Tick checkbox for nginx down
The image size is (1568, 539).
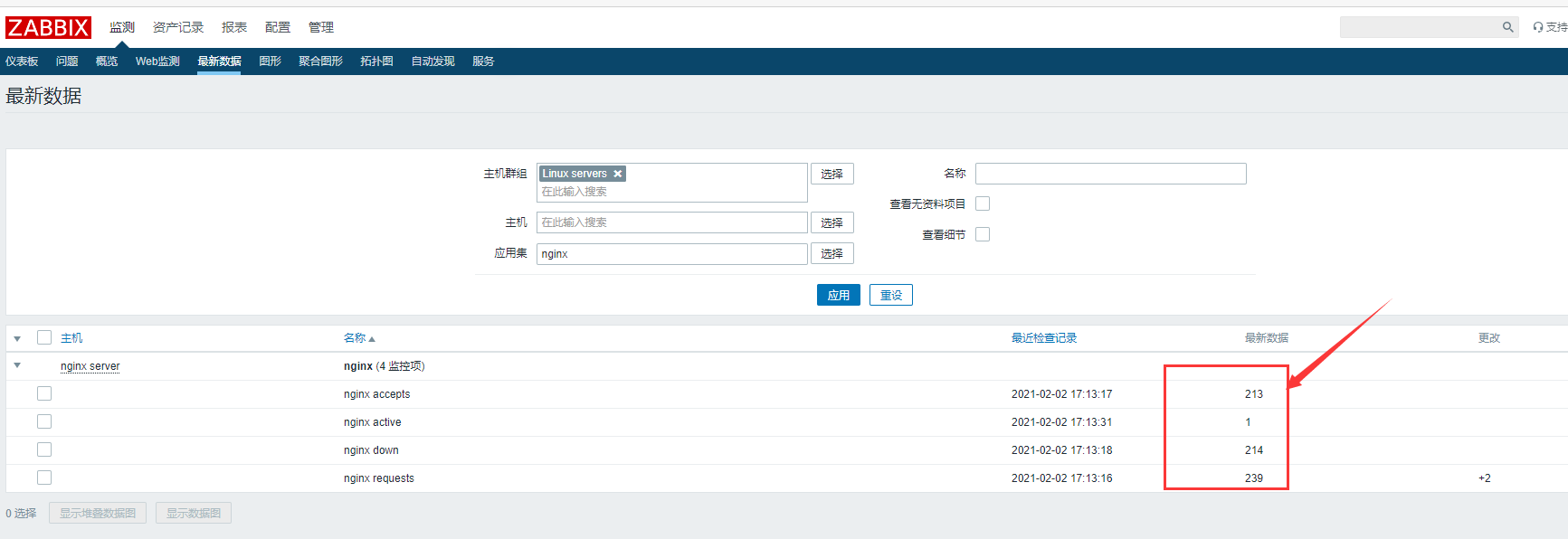point(44,449)
